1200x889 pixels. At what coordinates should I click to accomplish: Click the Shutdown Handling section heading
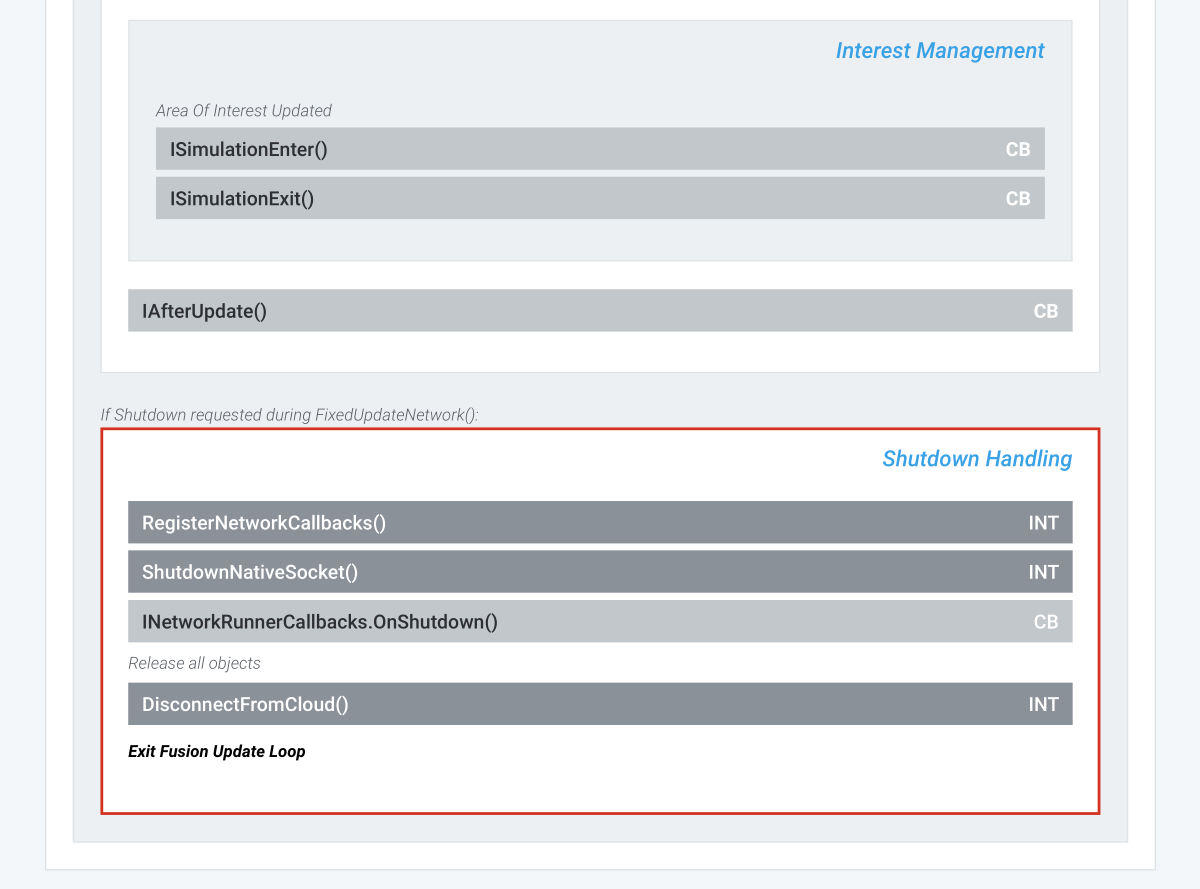(976, 459)
